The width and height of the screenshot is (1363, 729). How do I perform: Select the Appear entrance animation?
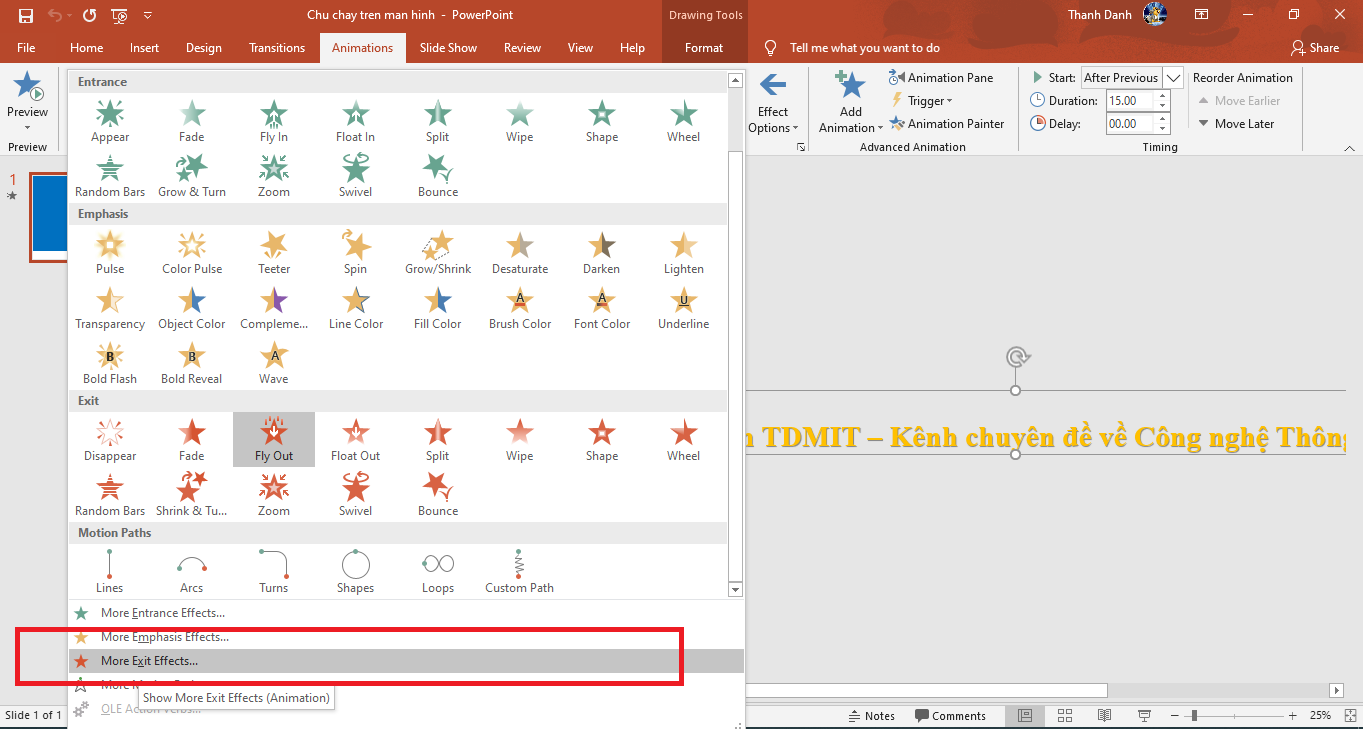point(109,120)
